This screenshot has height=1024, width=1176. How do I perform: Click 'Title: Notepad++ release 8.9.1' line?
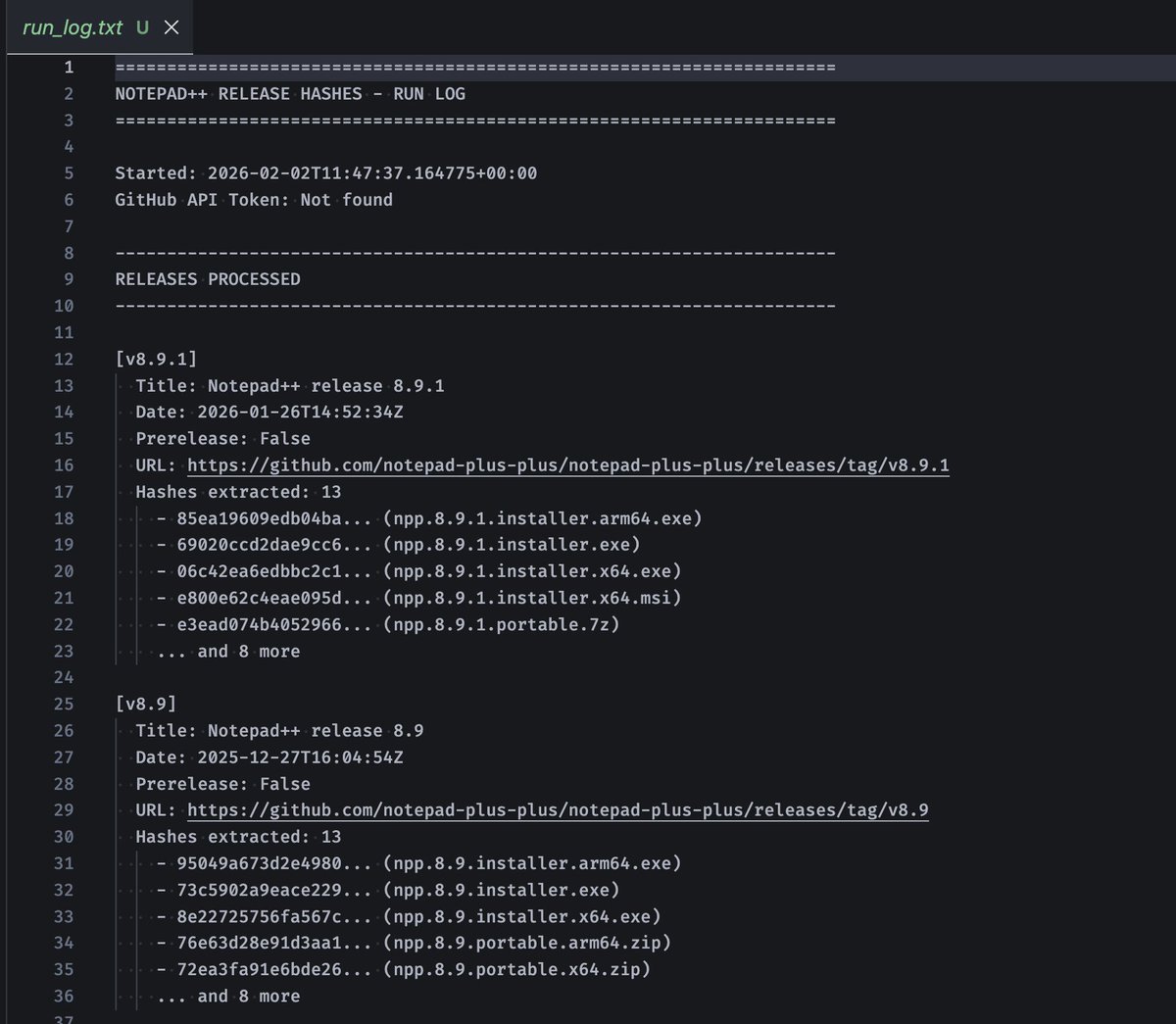[290, 386]
